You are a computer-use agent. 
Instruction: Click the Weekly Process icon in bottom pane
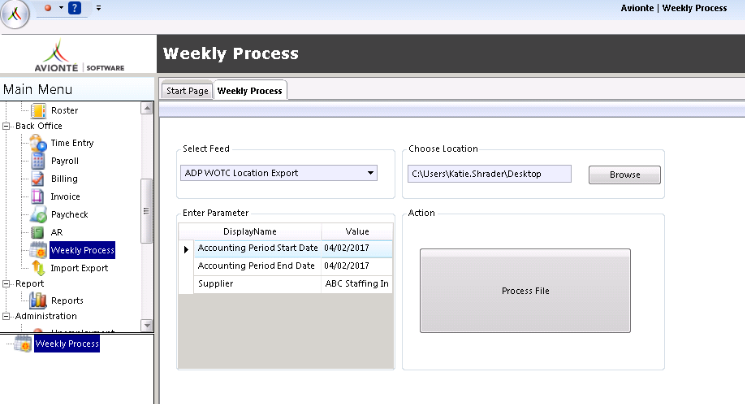pos(23,344)
